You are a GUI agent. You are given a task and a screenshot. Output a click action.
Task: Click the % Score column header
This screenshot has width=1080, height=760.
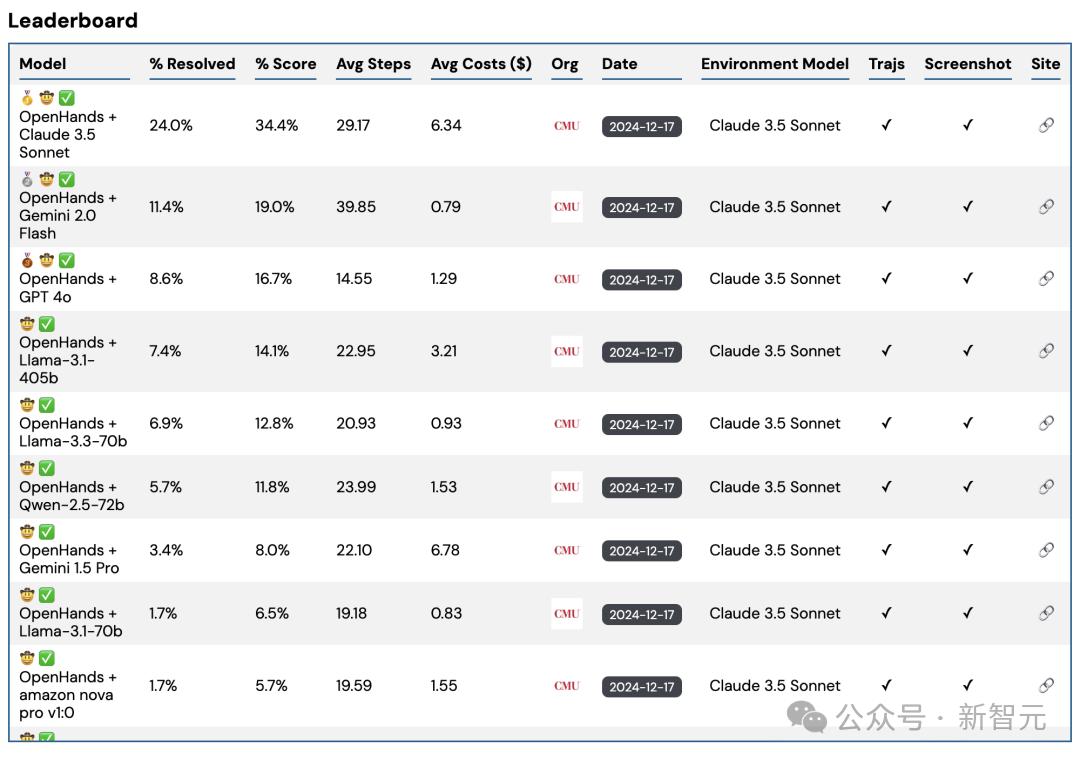285,64
